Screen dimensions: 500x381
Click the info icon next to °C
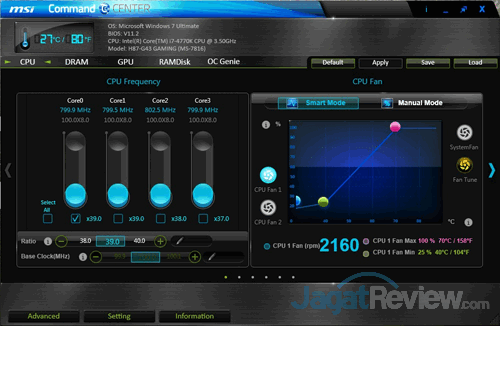pos(468,222)
